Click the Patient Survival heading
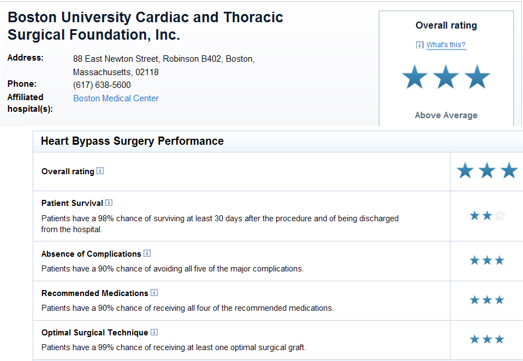 pos(72,203)
